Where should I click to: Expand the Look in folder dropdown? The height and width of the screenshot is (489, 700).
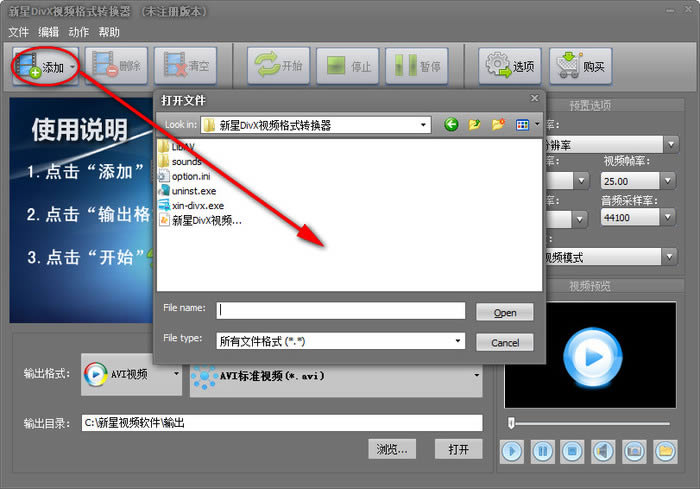pyautogui.click(x=423, y=125)
